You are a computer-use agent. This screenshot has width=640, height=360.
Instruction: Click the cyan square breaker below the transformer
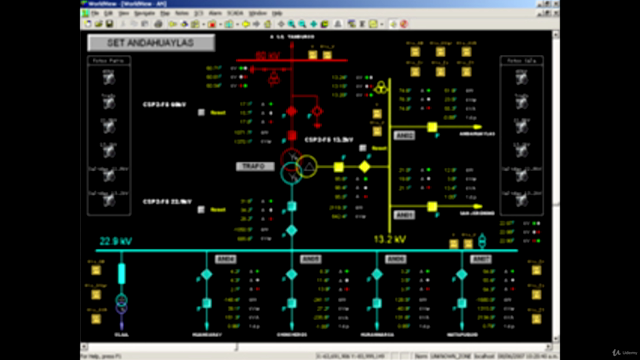coord(291,207)
